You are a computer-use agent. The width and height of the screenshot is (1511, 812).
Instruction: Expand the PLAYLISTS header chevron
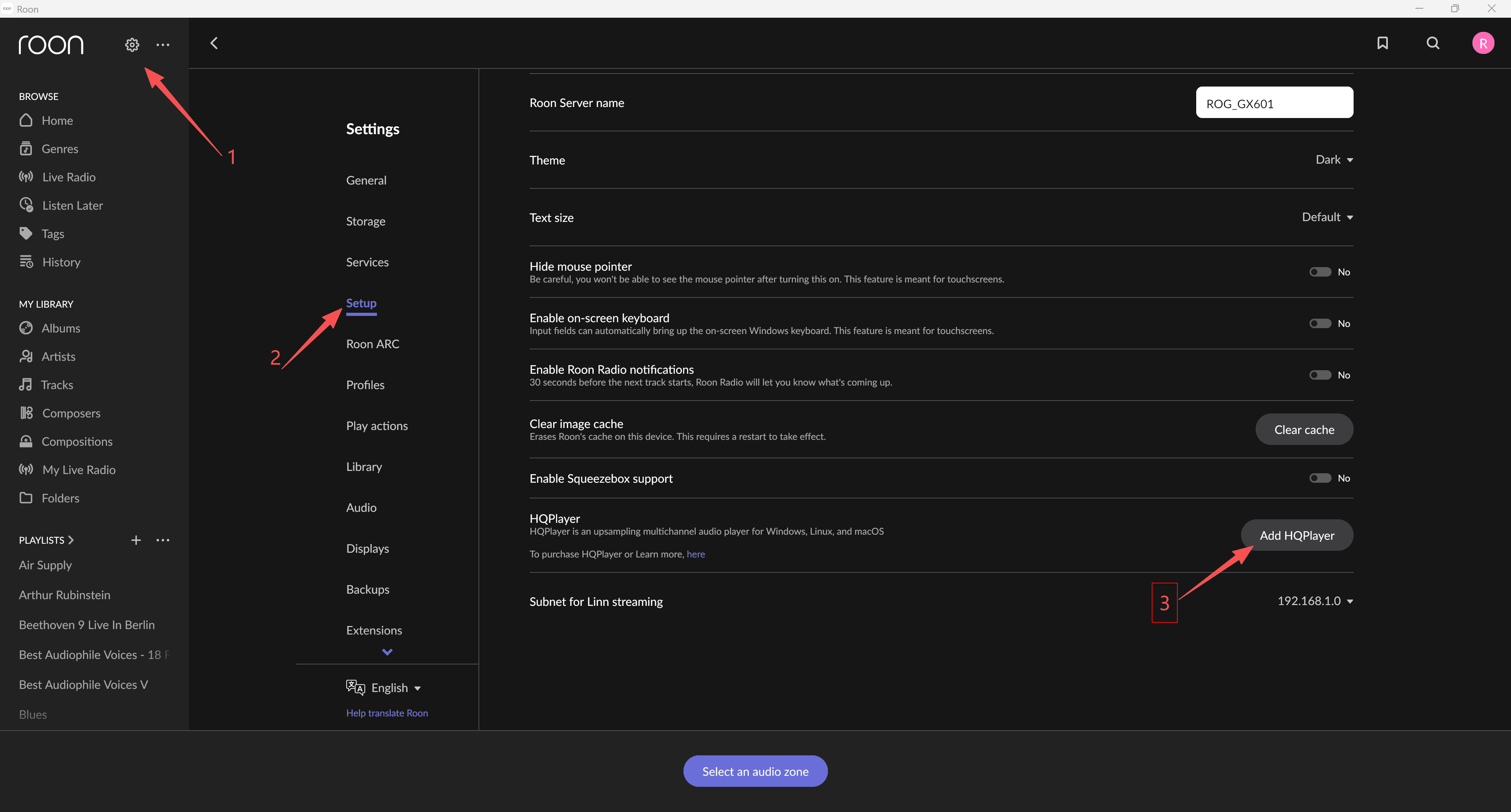tap(71, 540)
